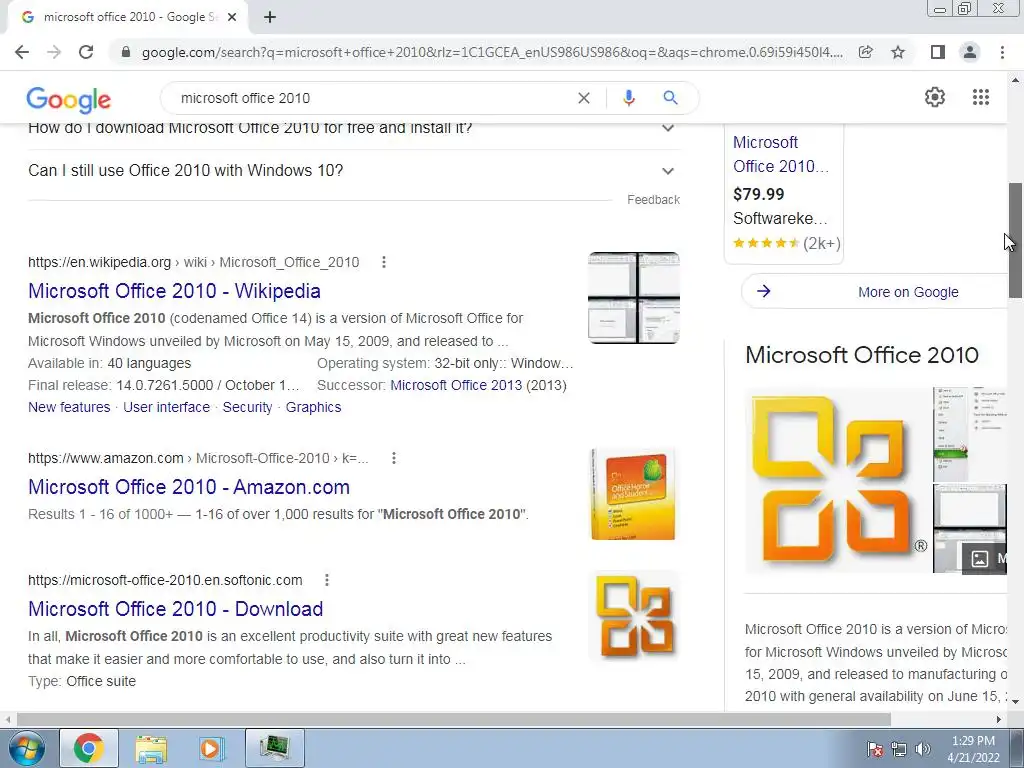Jump to the New features section
The width and height of the screenshot is (1024, 768).
point(69,407)
